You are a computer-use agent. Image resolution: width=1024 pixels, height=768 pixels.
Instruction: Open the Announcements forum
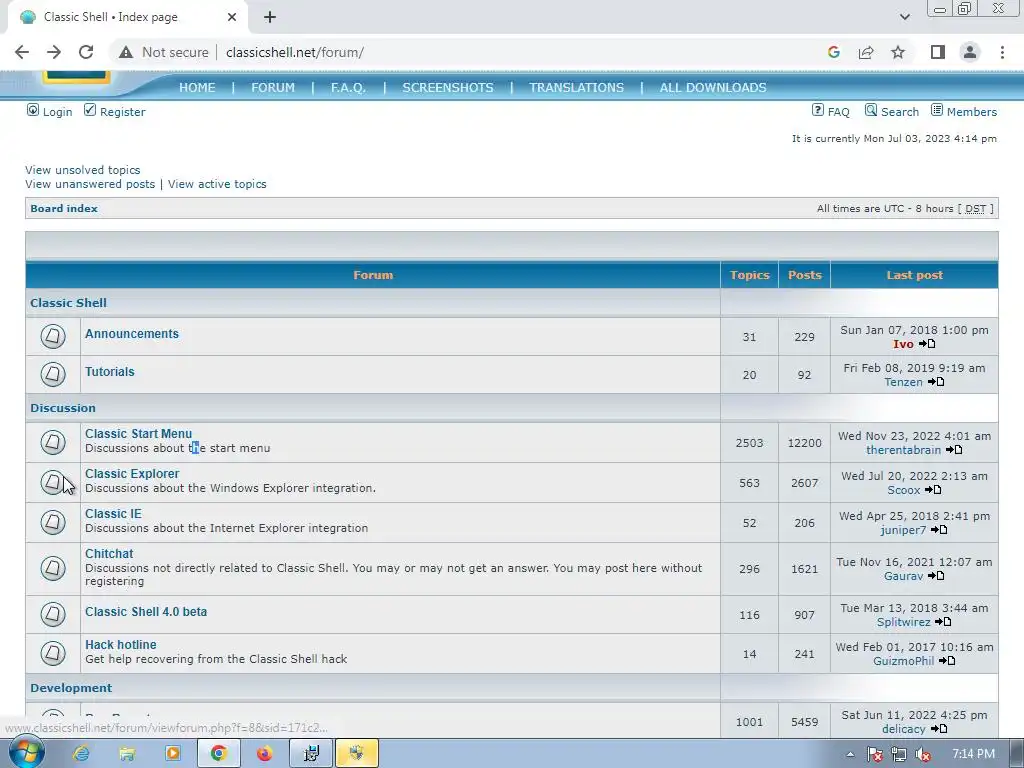coord(132,334)
